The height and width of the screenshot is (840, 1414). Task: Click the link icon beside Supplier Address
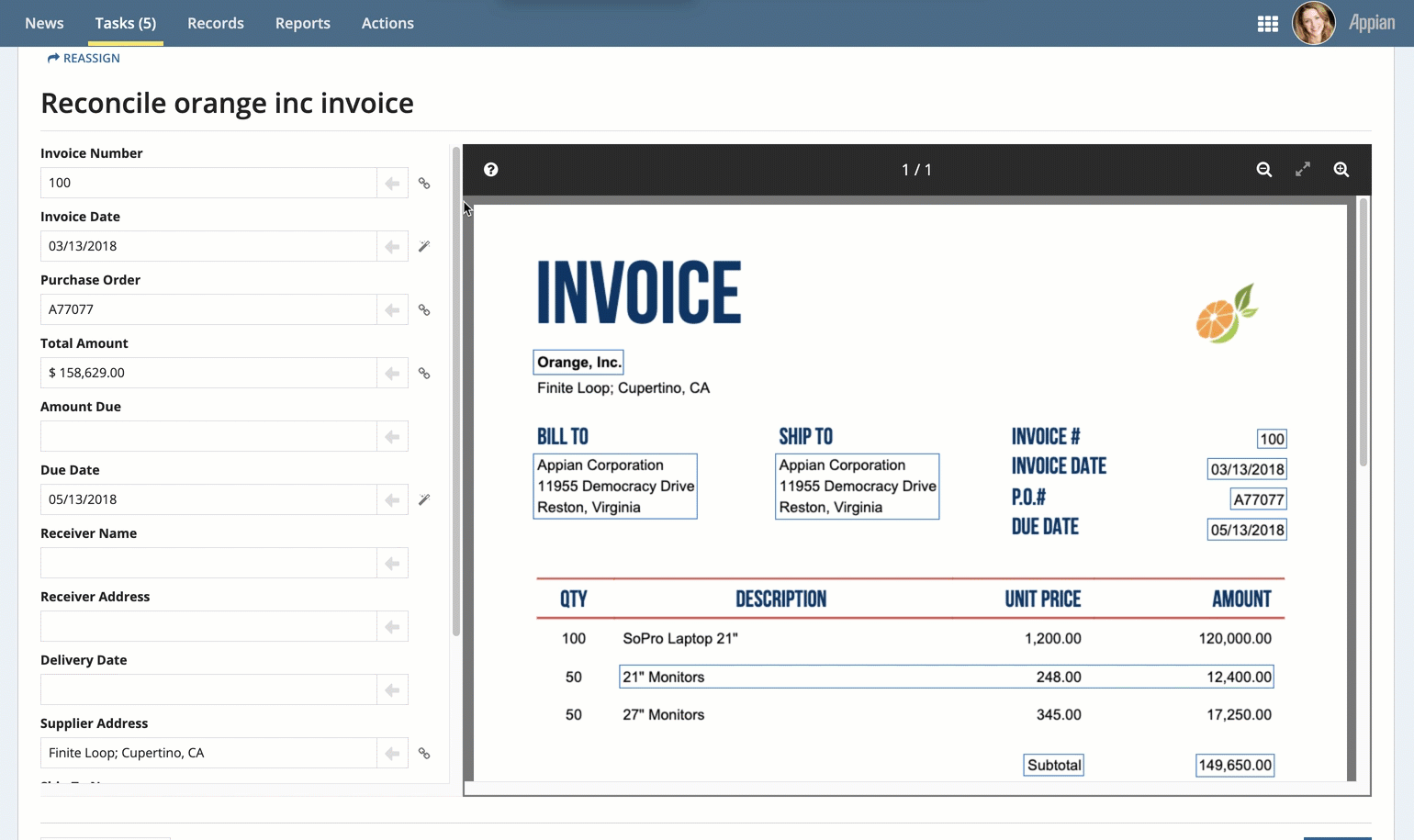[x=424, y=753]
